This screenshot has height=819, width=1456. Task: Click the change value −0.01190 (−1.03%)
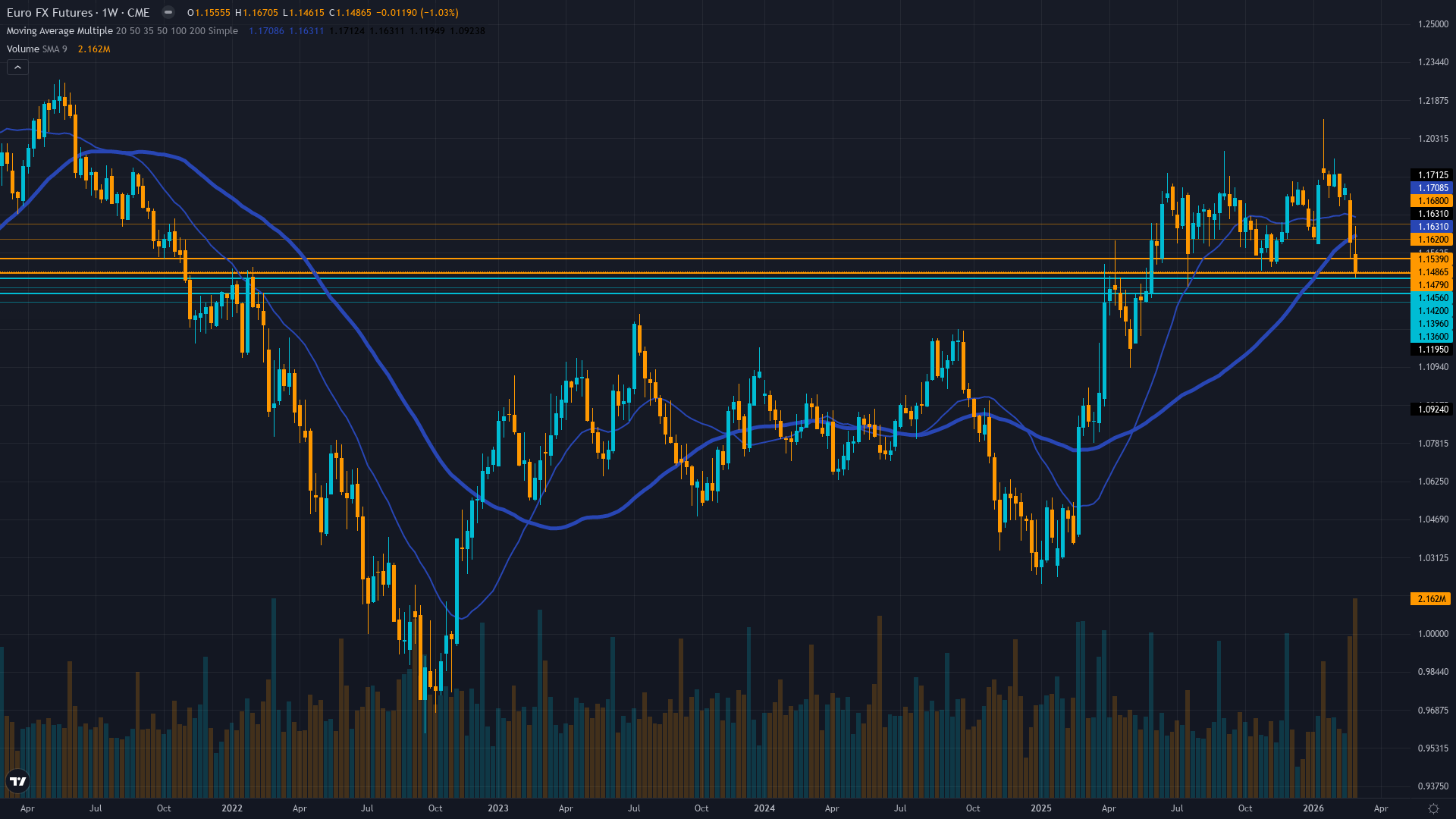417,13
